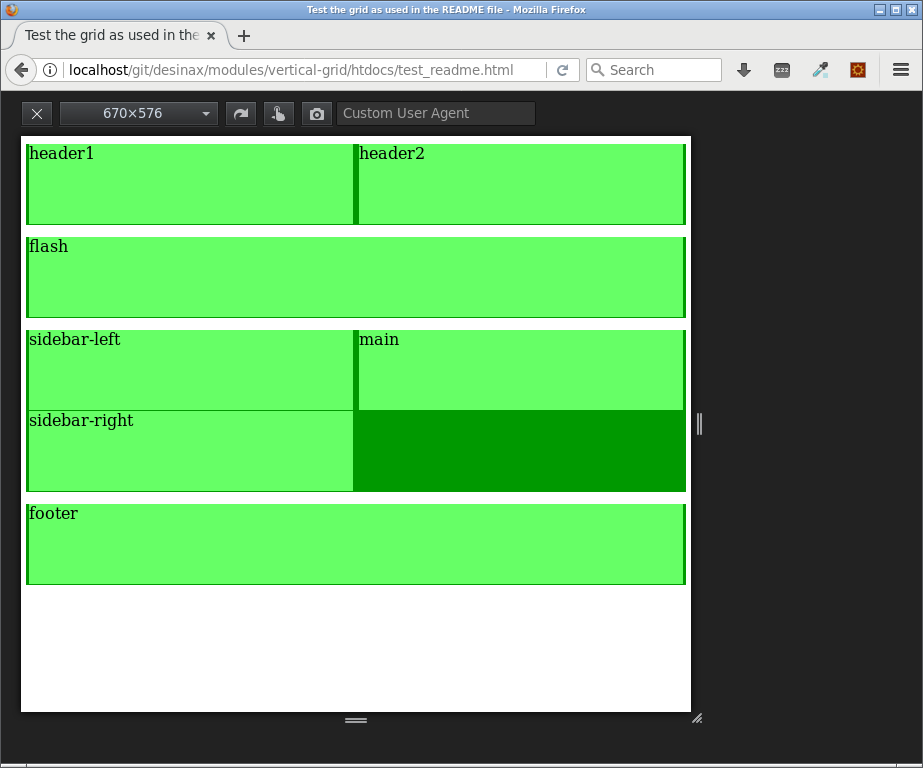The height and width of the screenshot is (768, 923).
Task: Grab the viewport's right-edge resize handle
Action: 699,424
